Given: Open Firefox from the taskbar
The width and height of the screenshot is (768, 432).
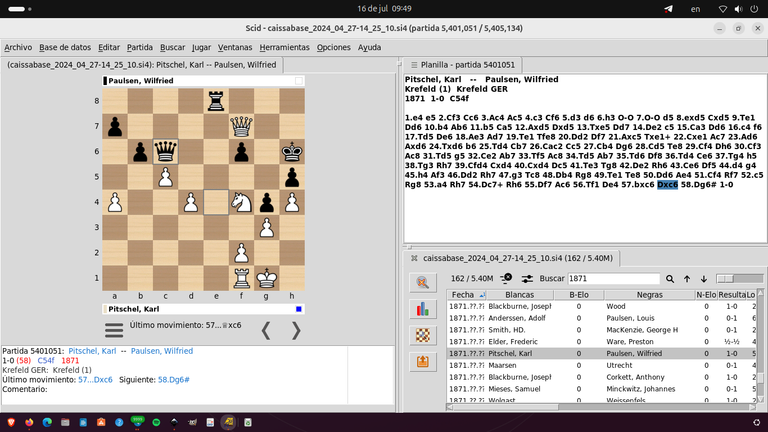Looking at the screenshot, I should [29, 422].
